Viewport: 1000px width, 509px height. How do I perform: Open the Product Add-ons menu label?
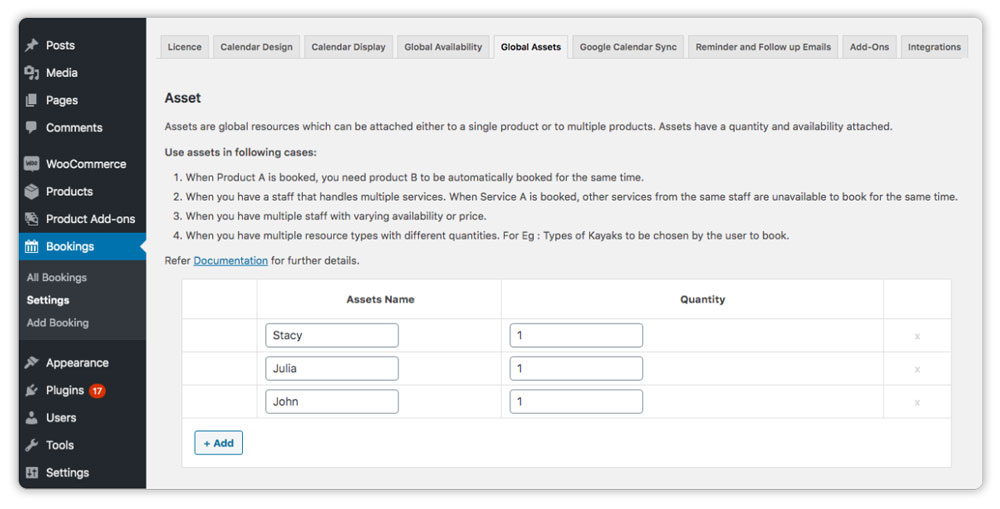click(91, 219)
